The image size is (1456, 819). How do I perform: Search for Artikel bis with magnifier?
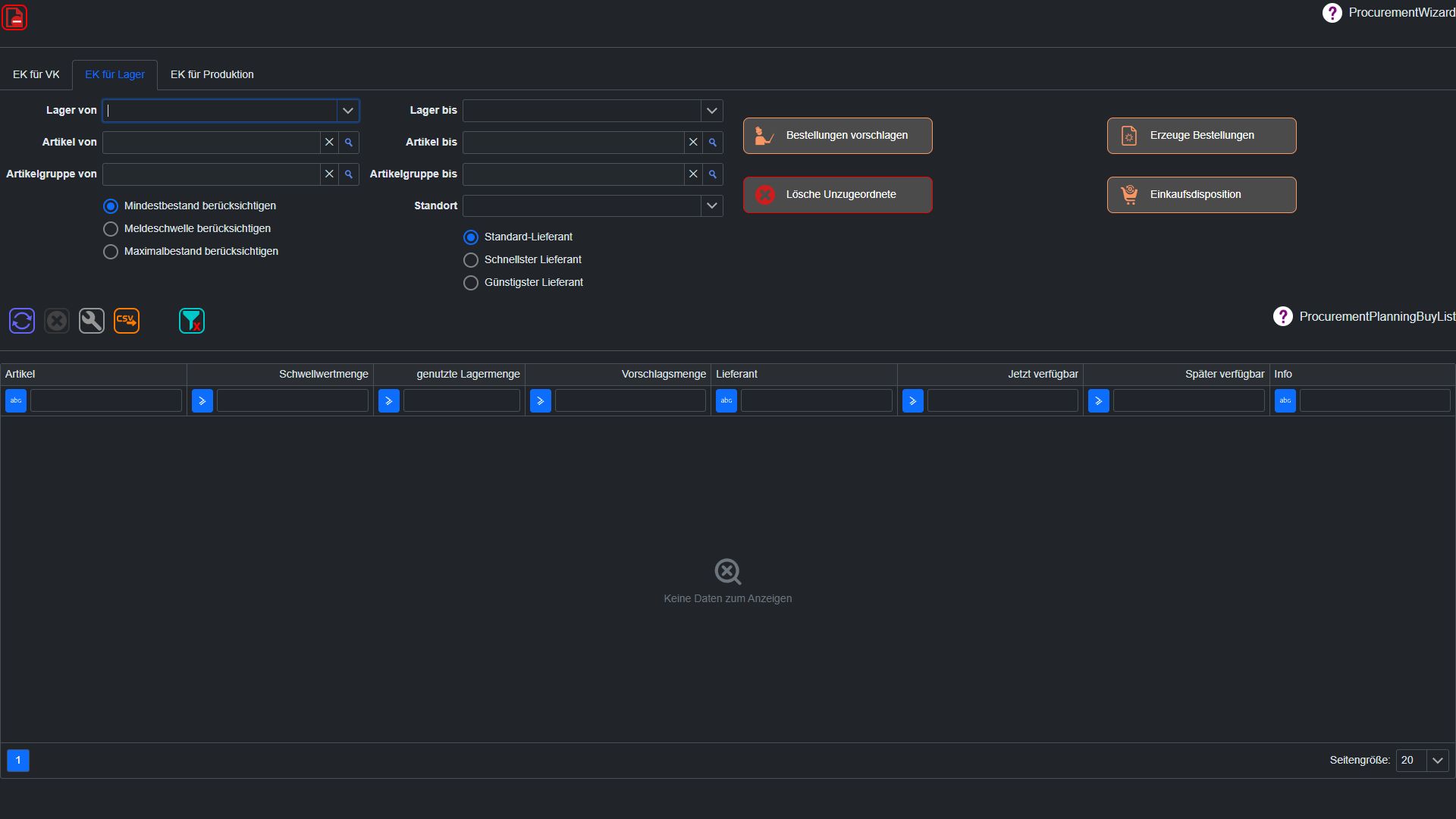tap(713, 143)
